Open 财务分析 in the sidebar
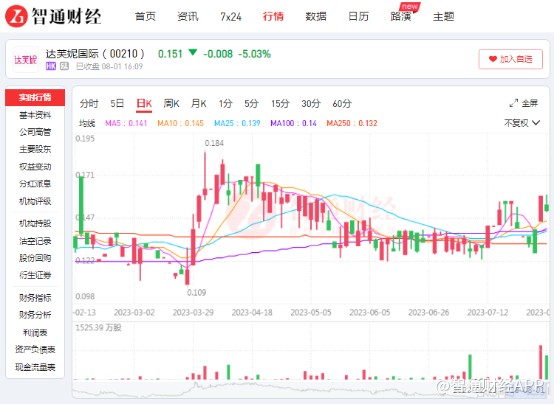This screenshot has height=405, width=554. 35,315
